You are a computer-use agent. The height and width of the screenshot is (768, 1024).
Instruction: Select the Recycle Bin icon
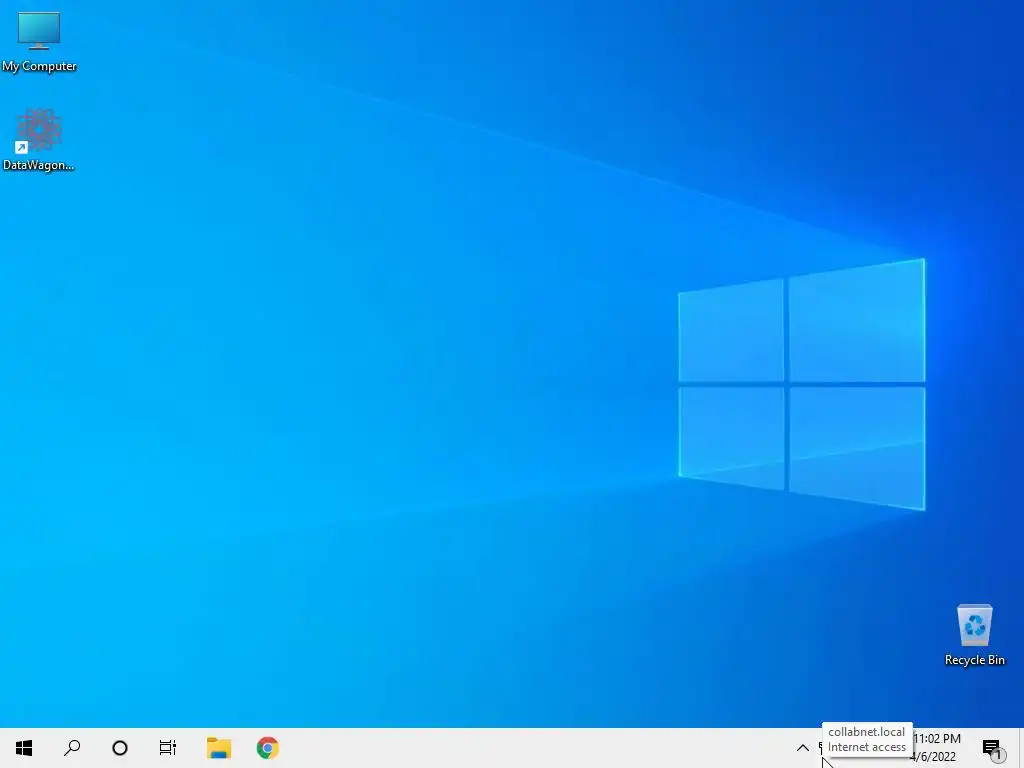coord(974,635)
